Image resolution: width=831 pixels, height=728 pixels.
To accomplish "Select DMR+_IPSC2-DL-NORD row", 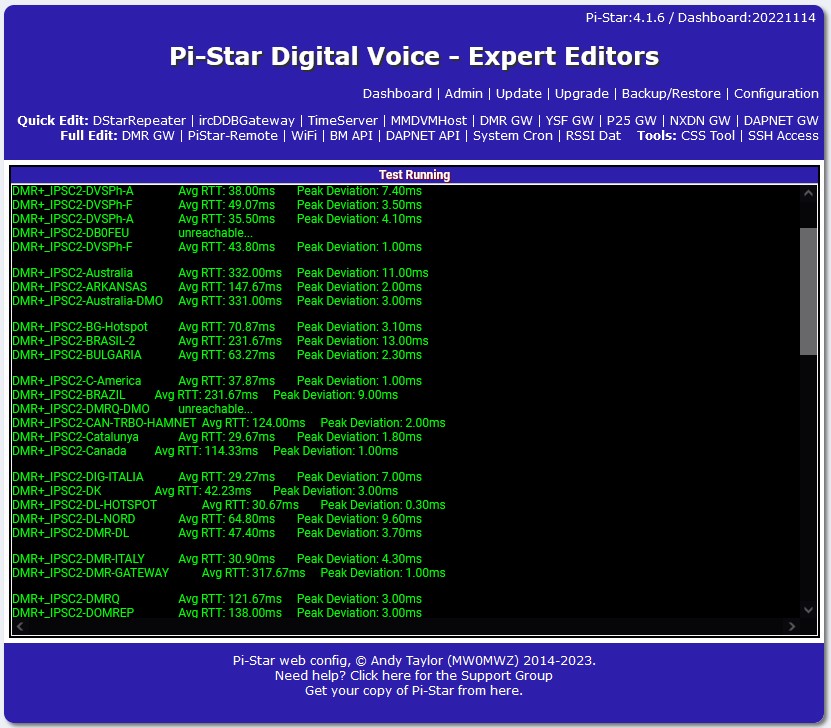I will tap(217, 519).
